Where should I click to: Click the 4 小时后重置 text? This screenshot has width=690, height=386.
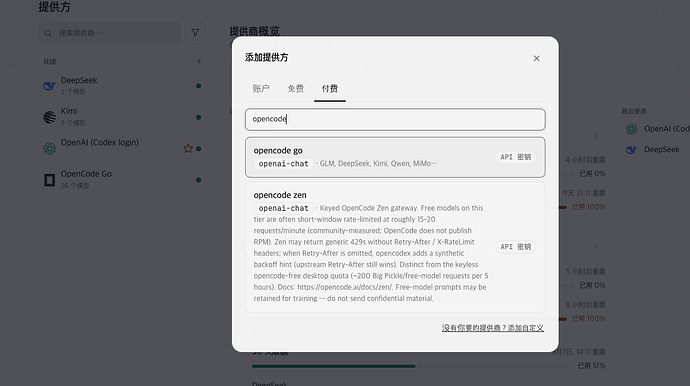click(x=585, y=160)
